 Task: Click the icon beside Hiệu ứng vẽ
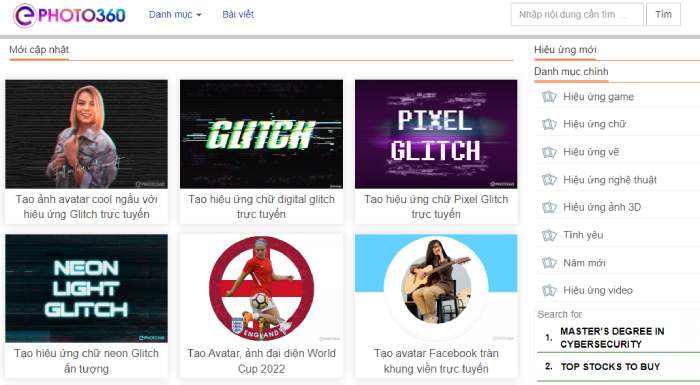(549, 152)
